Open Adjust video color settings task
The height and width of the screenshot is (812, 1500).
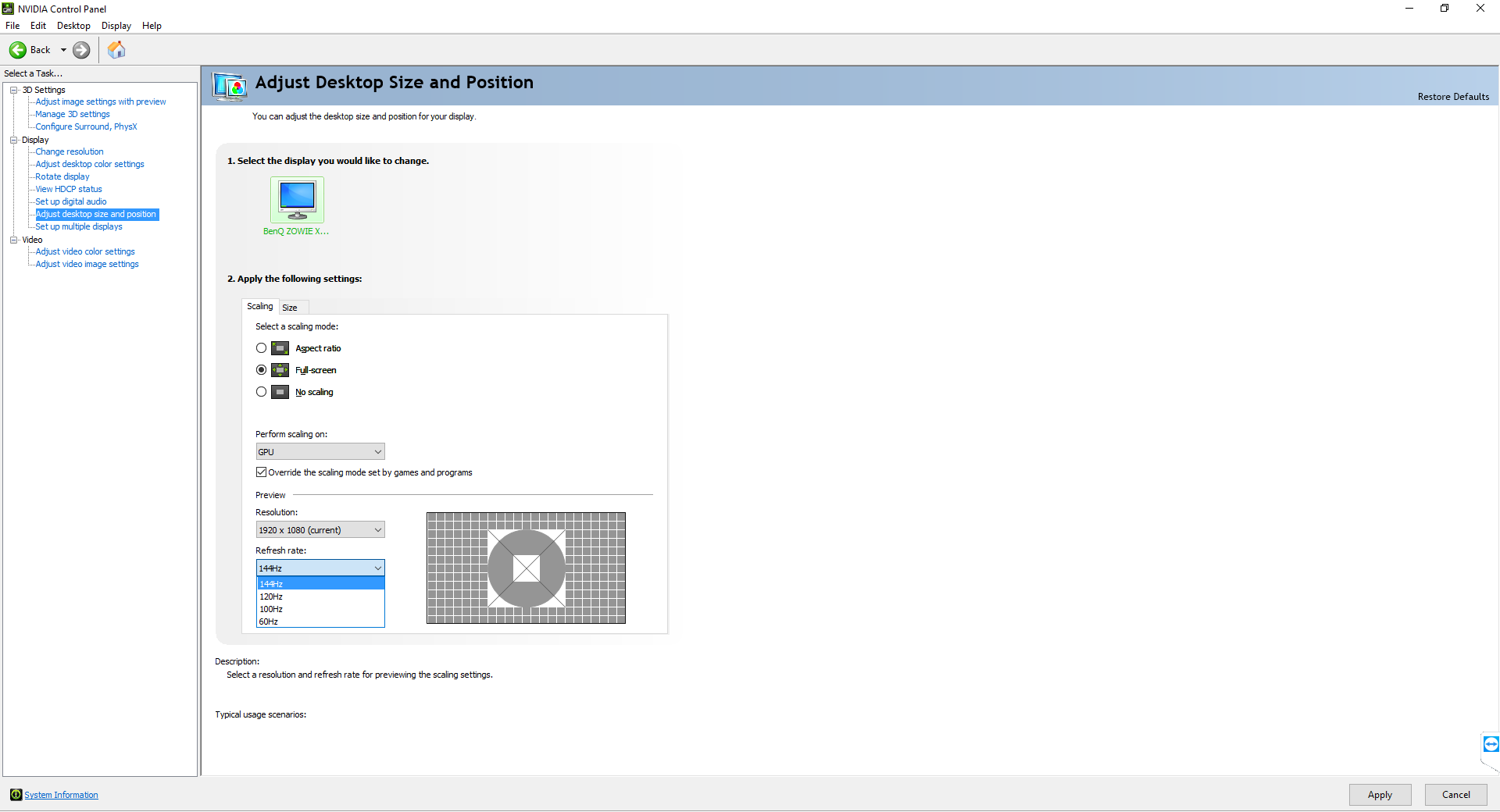85,251
